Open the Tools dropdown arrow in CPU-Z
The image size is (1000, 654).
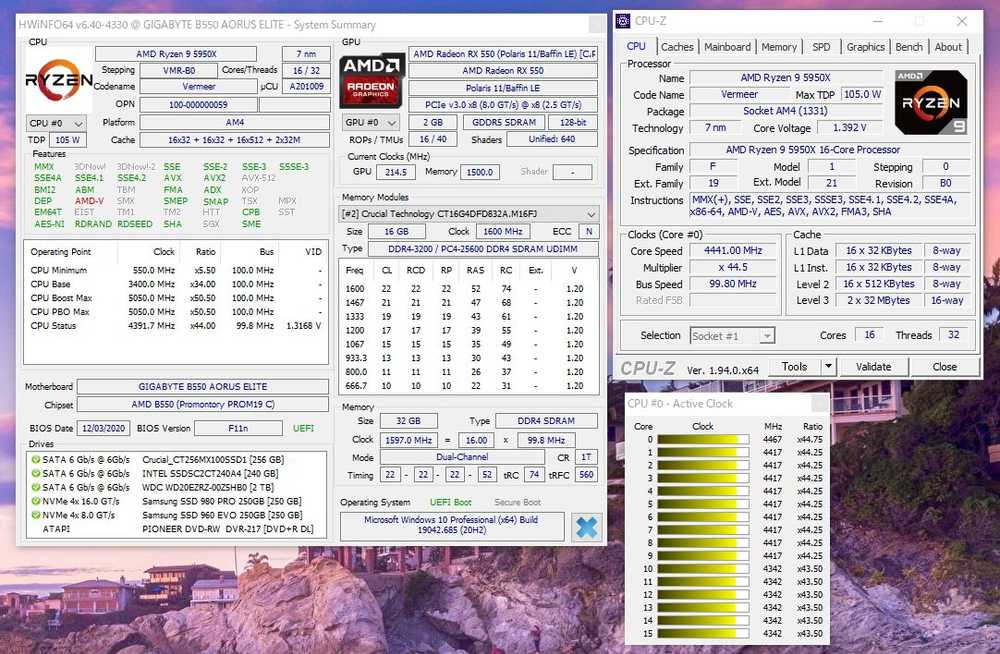tap(828, 366)
